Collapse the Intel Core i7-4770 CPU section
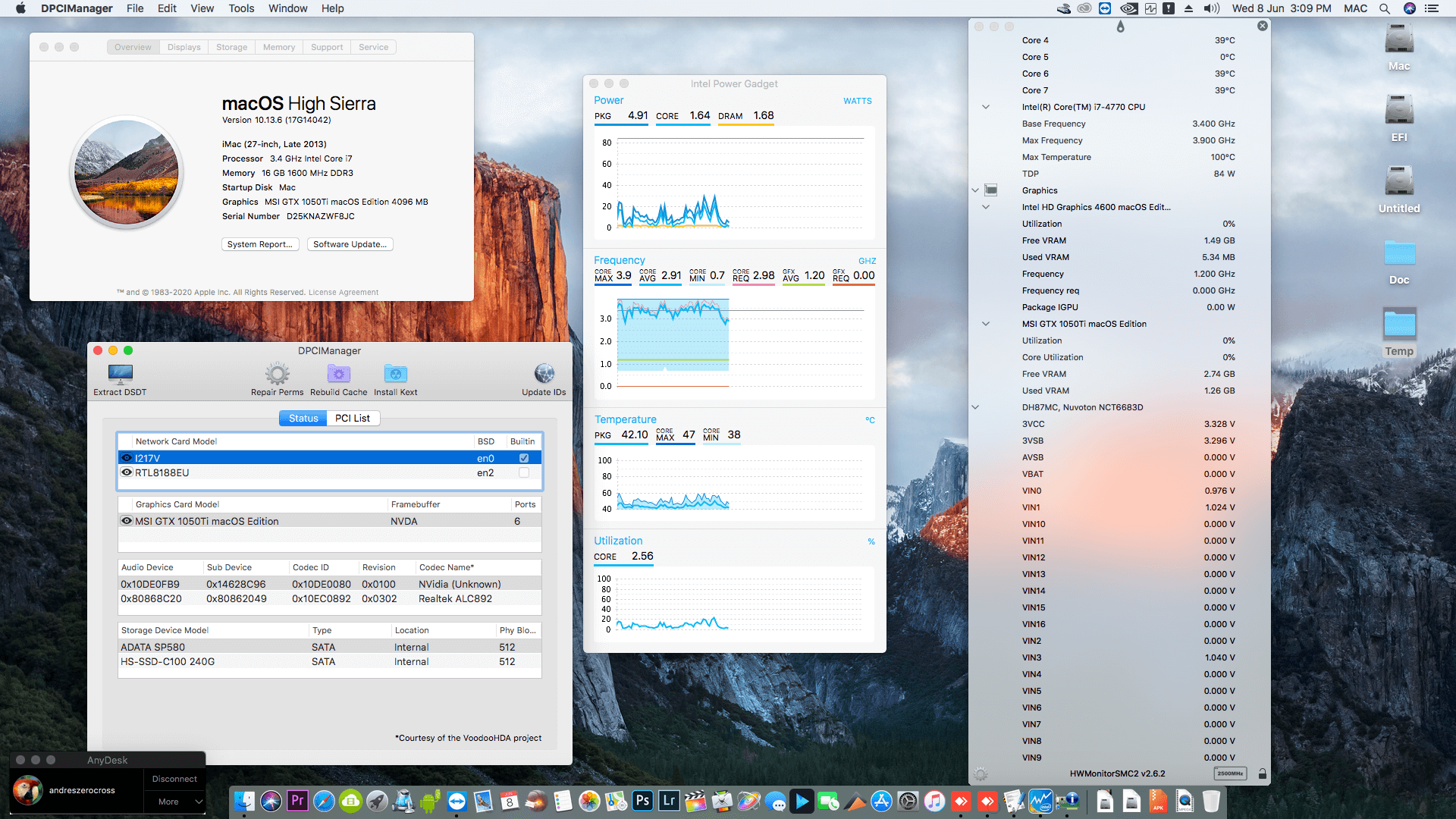 click(986, 107)
